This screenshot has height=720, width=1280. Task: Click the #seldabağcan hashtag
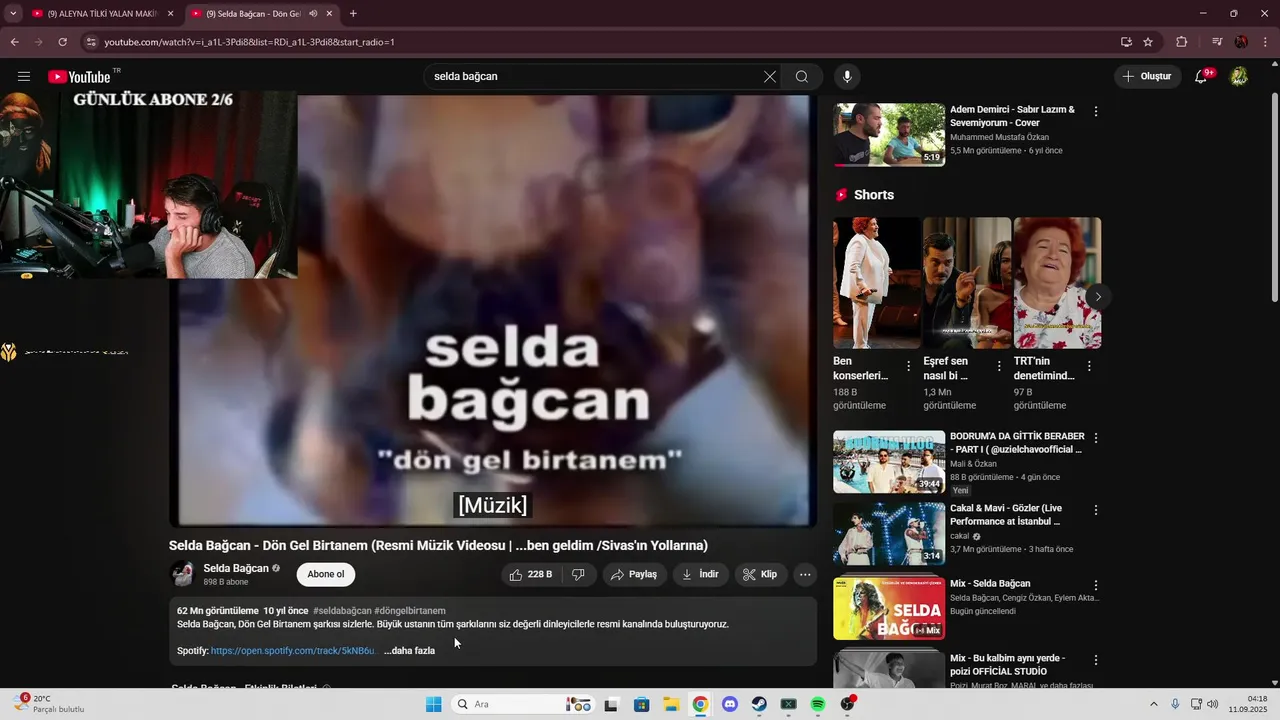click(342, 611)
